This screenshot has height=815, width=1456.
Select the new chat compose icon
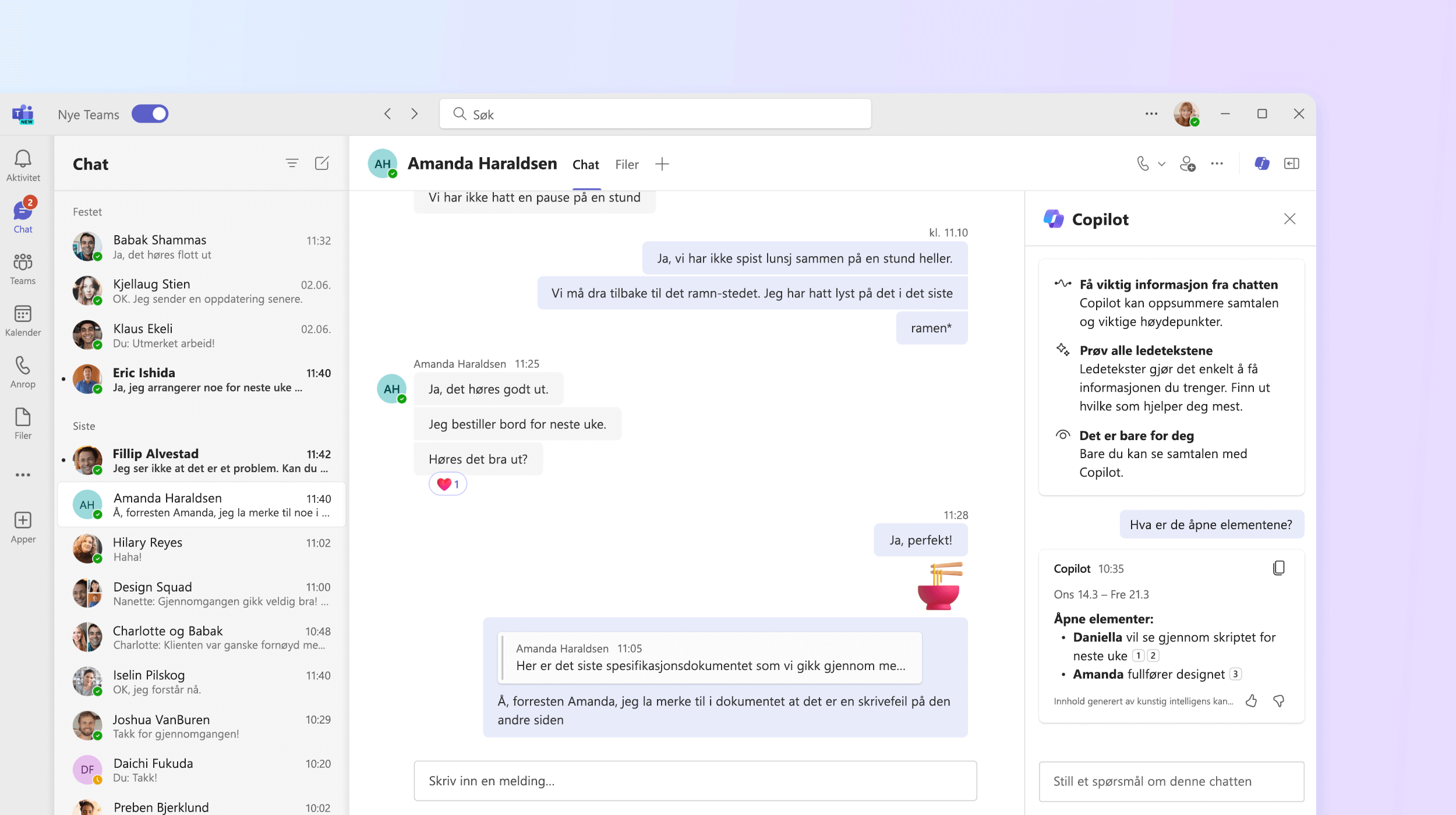coord(323,162)
